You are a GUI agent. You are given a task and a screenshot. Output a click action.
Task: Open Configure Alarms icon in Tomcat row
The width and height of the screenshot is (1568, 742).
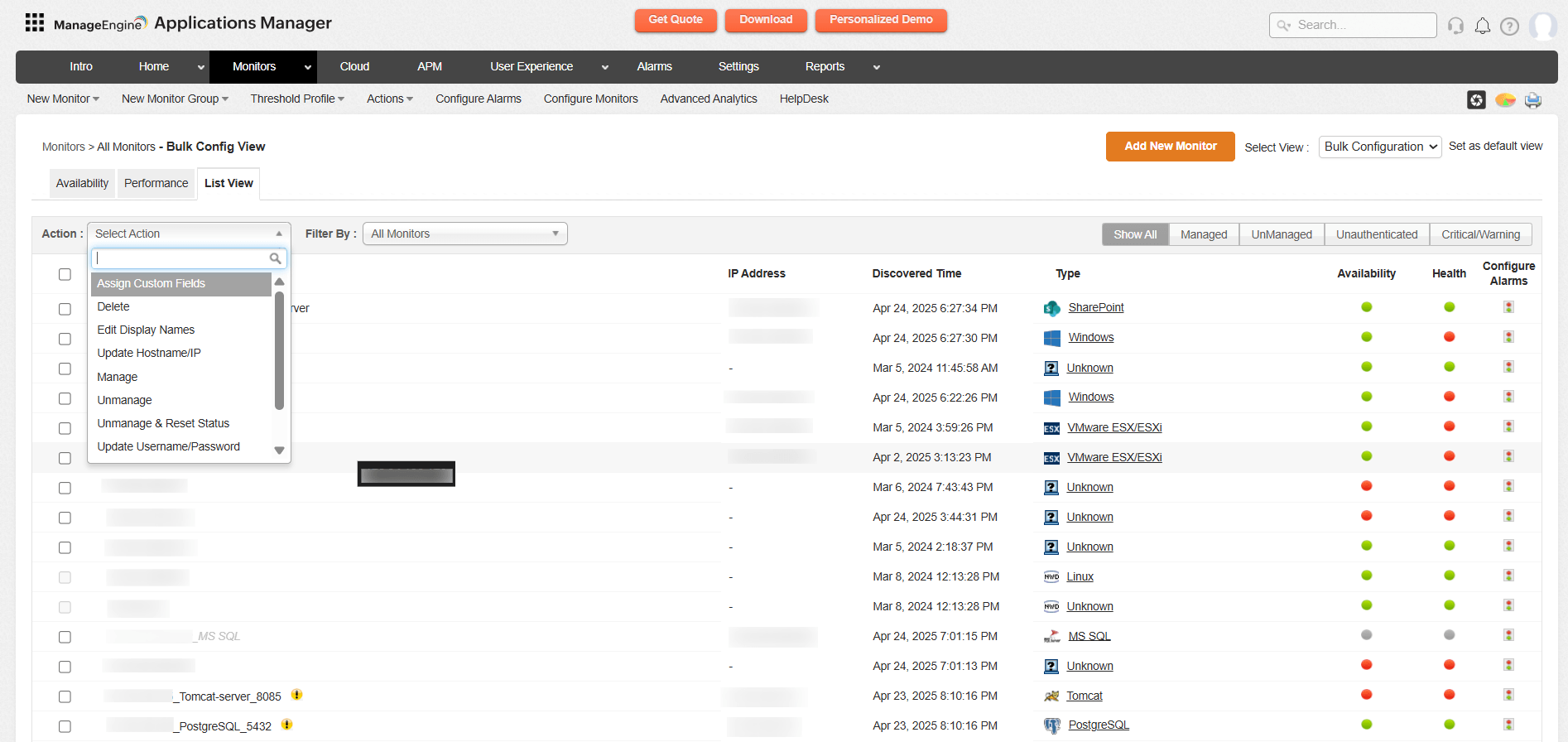(1508, 695)
